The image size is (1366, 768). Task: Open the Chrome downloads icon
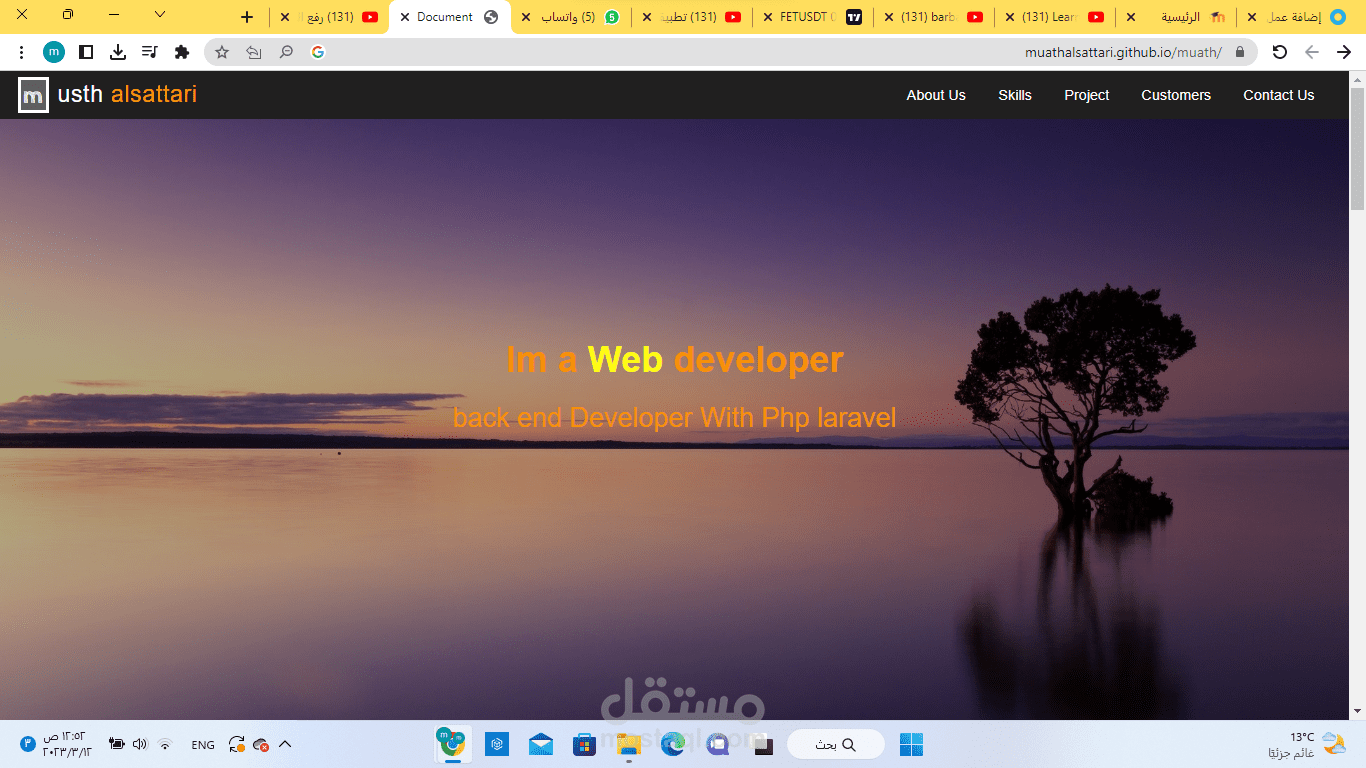pyautogui.click(x=118, y=52)
